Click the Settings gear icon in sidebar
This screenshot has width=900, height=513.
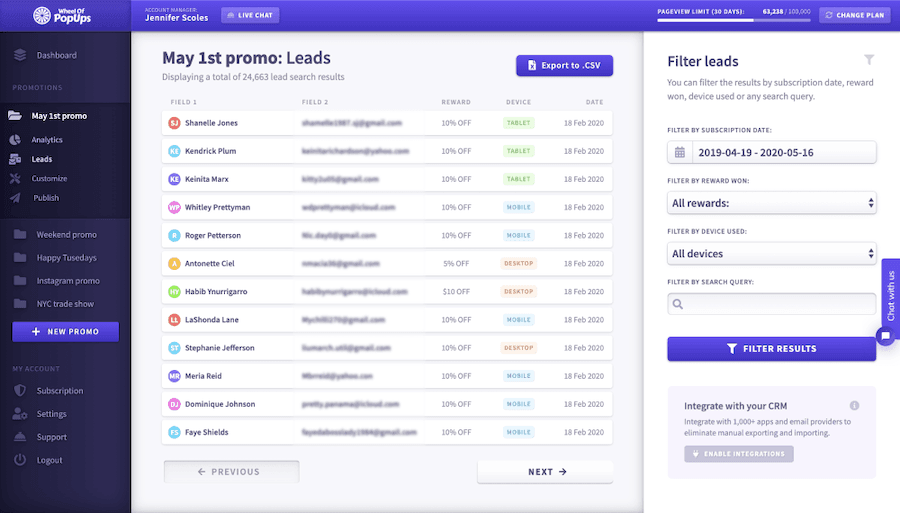(x=19, y=414)
